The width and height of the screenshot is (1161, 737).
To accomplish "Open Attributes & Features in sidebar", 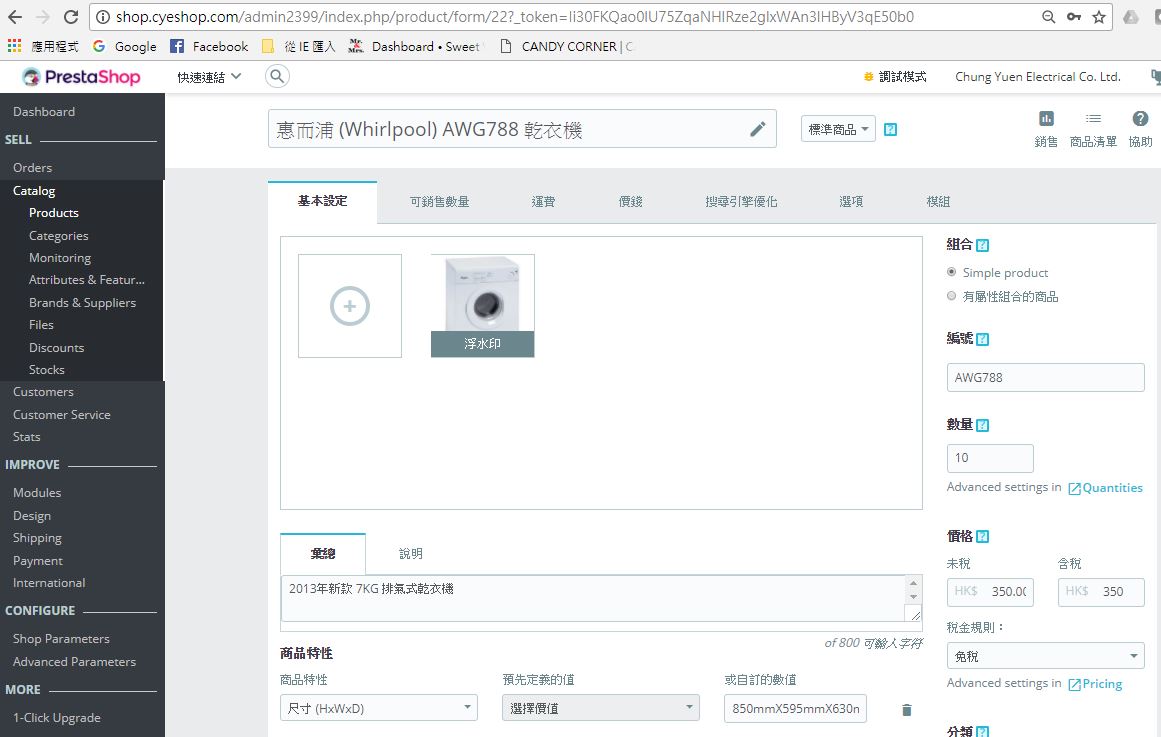I will (87, 280).
